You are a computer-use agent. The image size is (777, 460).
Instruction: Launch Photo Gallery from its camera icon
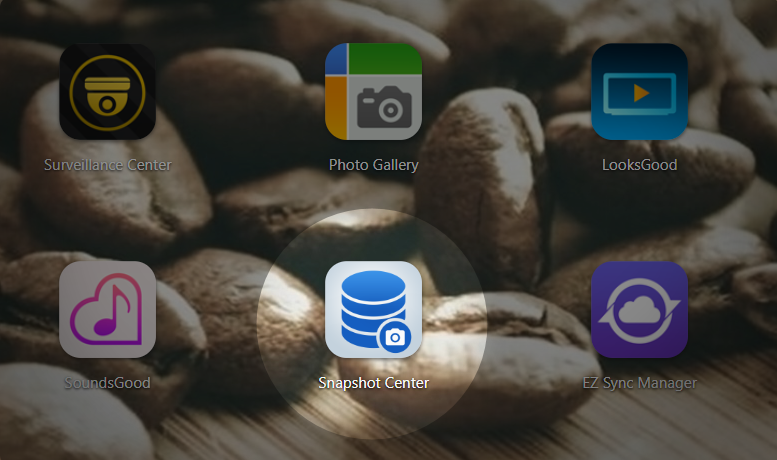pyautogui.click(x=373, y=91)
